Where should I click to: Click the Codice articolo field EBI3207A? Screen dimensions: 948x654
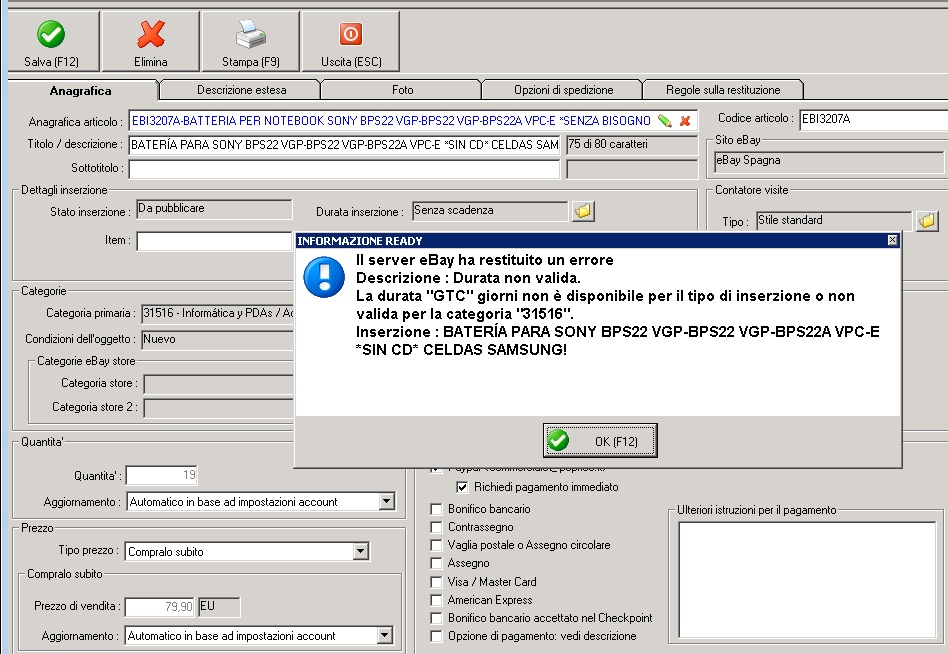pos(873,119)
